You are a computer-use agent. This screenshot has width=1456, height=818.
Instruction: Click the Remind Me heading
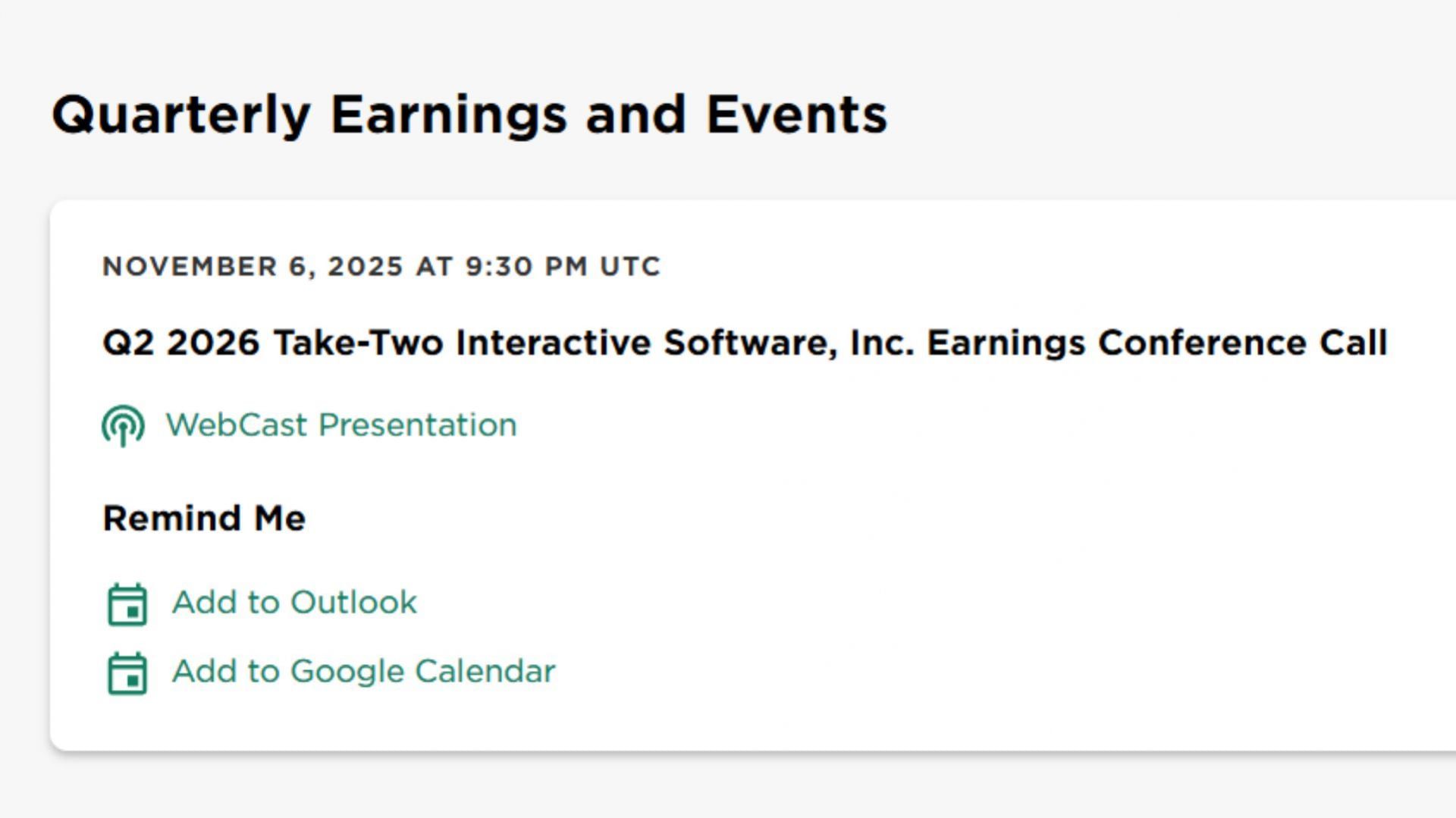(x=204, y=519)
